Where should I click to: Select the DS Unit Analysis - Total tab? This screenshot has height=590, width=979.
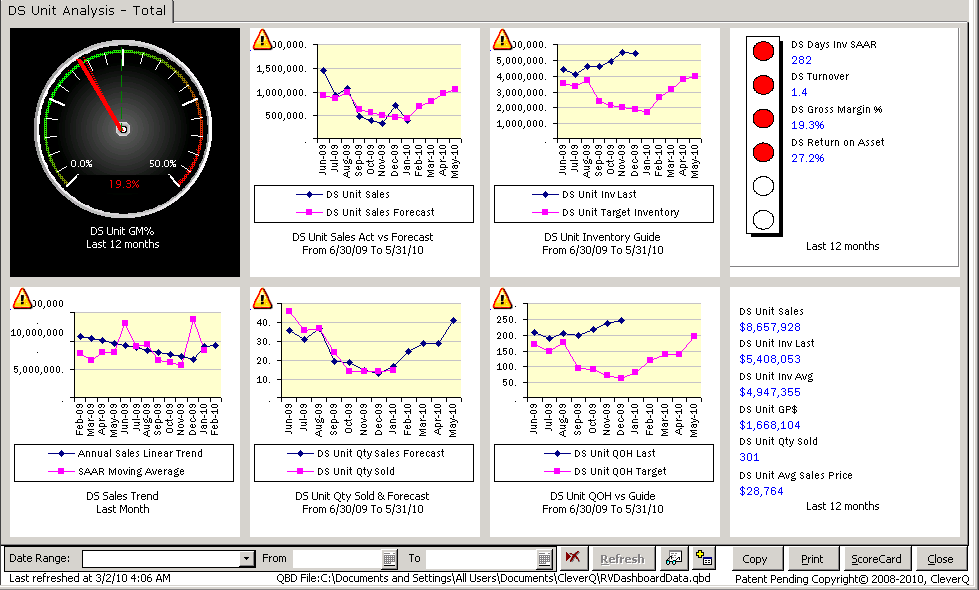pyautogui.click(x=85, y=10)
